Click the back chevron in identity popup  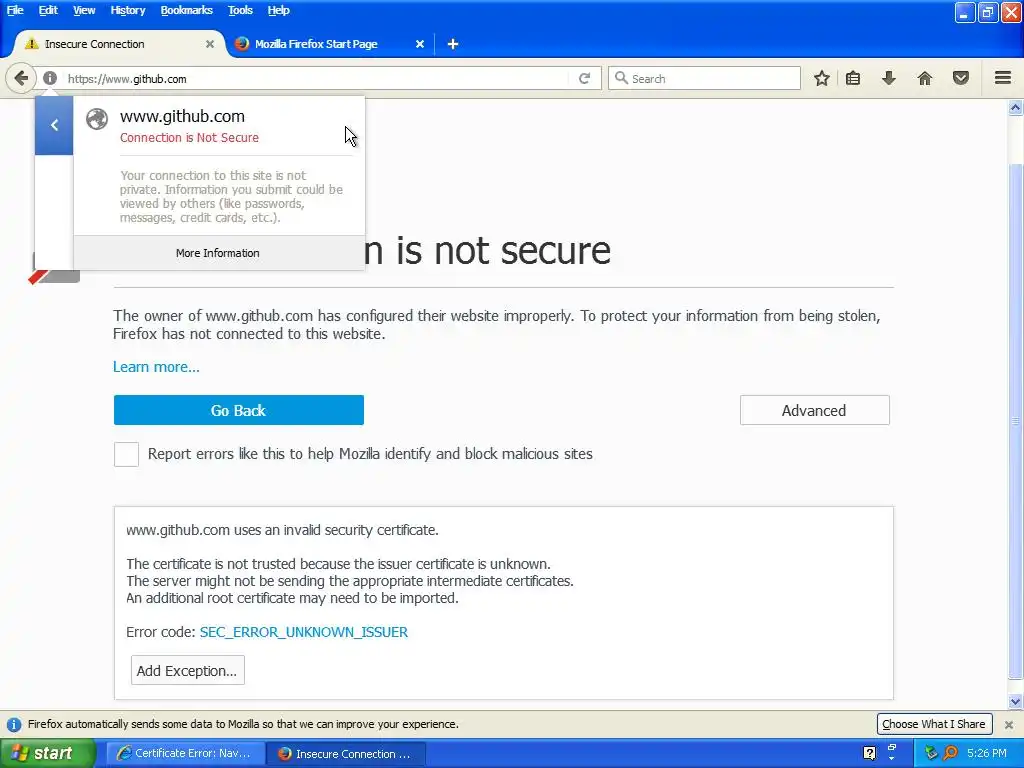tap(54, 125)
